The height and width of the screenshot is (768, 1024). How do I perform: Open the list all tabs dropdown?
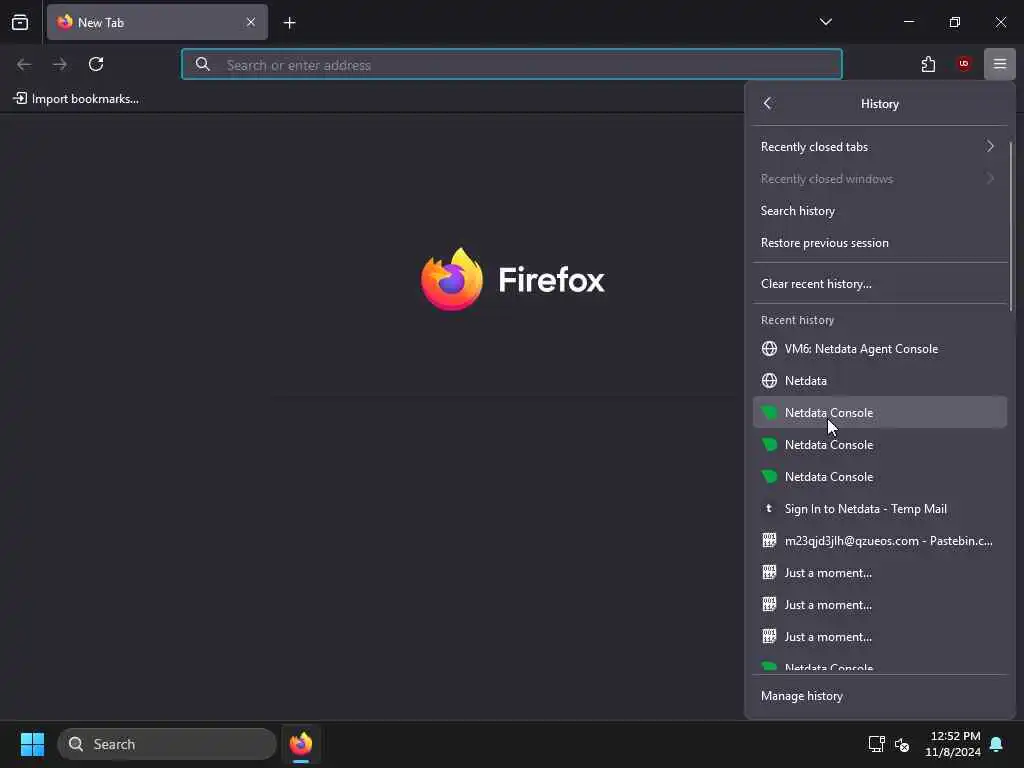pos(825,22)
